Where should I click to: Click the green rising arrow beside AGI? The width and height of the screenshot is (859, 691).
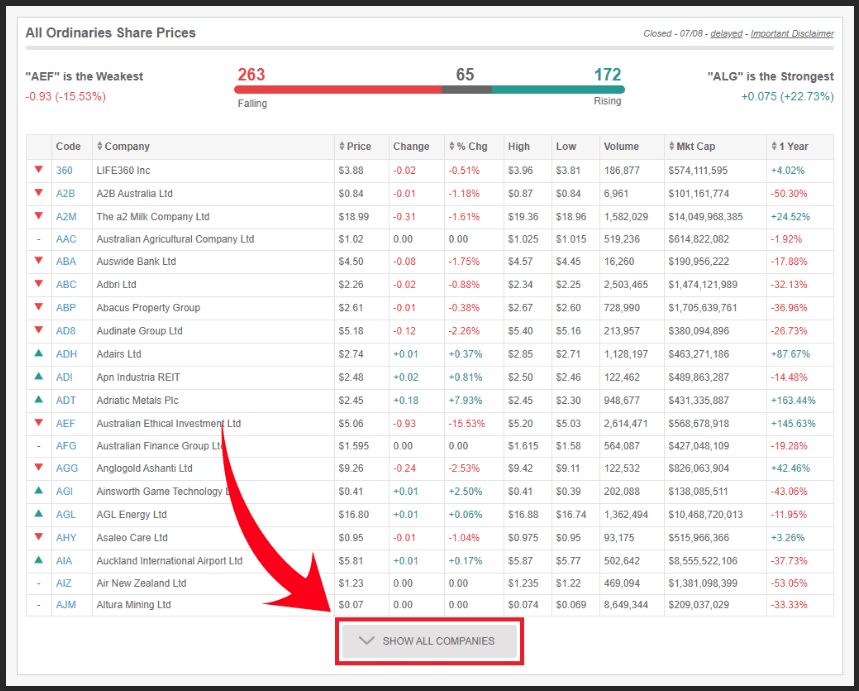(x=38, y=490)
